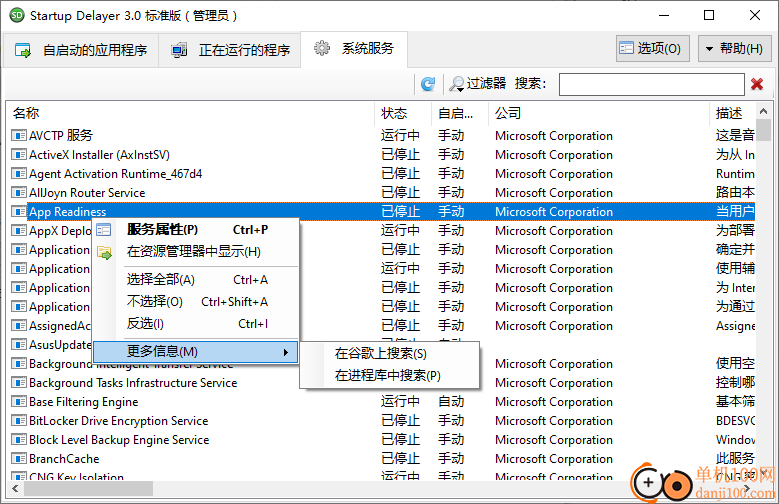This screenshot has width=779, height=504.
Task: Sort by 状态 column header
Action: pyautogui.click(x=403, y=113)
